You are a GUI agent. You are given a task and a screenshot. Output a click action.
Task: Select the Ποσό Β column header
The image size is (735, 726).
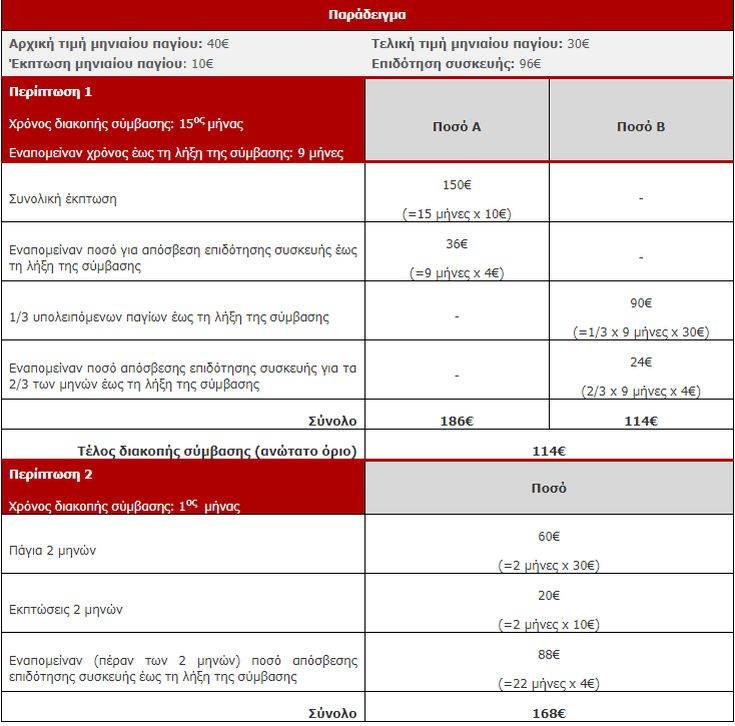640,127
